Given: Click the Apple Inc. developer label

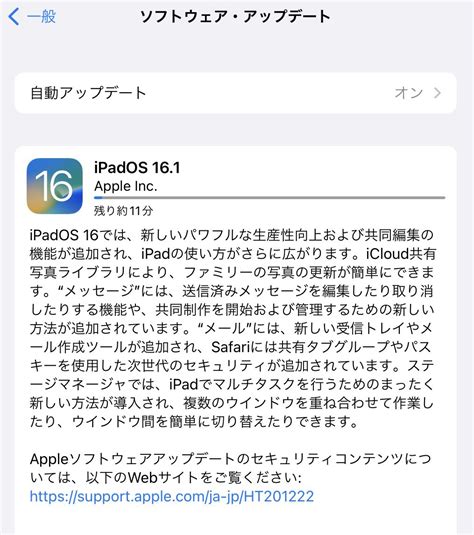Looking at the screenshot, I should pos(126,186).
